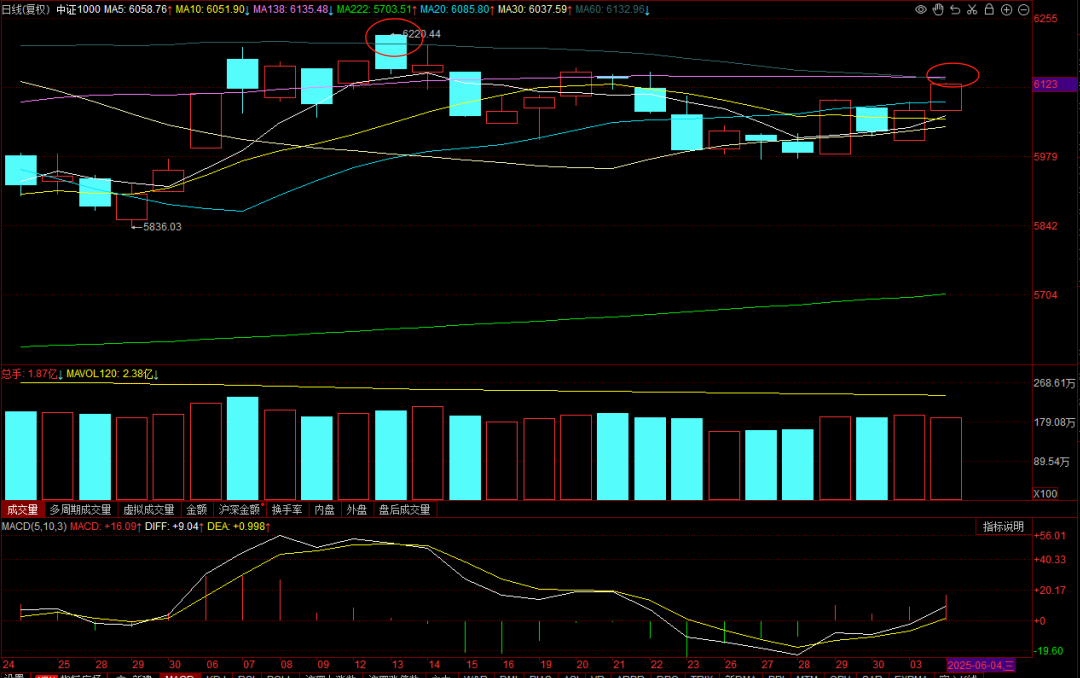Select the 换手率 tab
This screenshot has height=678, width=1080.
(x=287, y=510)
